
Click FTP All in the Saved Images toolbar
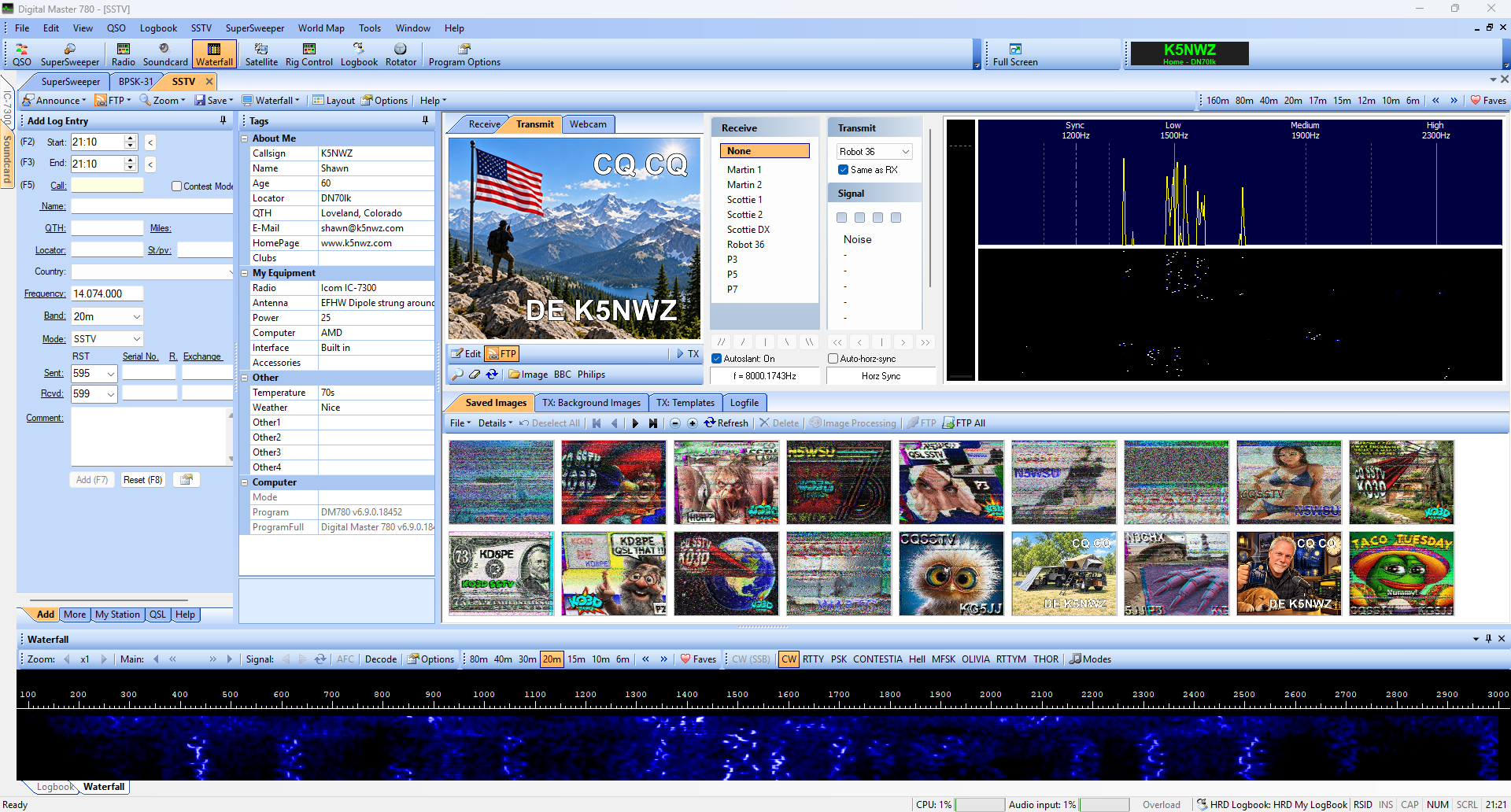(x=964, y=423)
